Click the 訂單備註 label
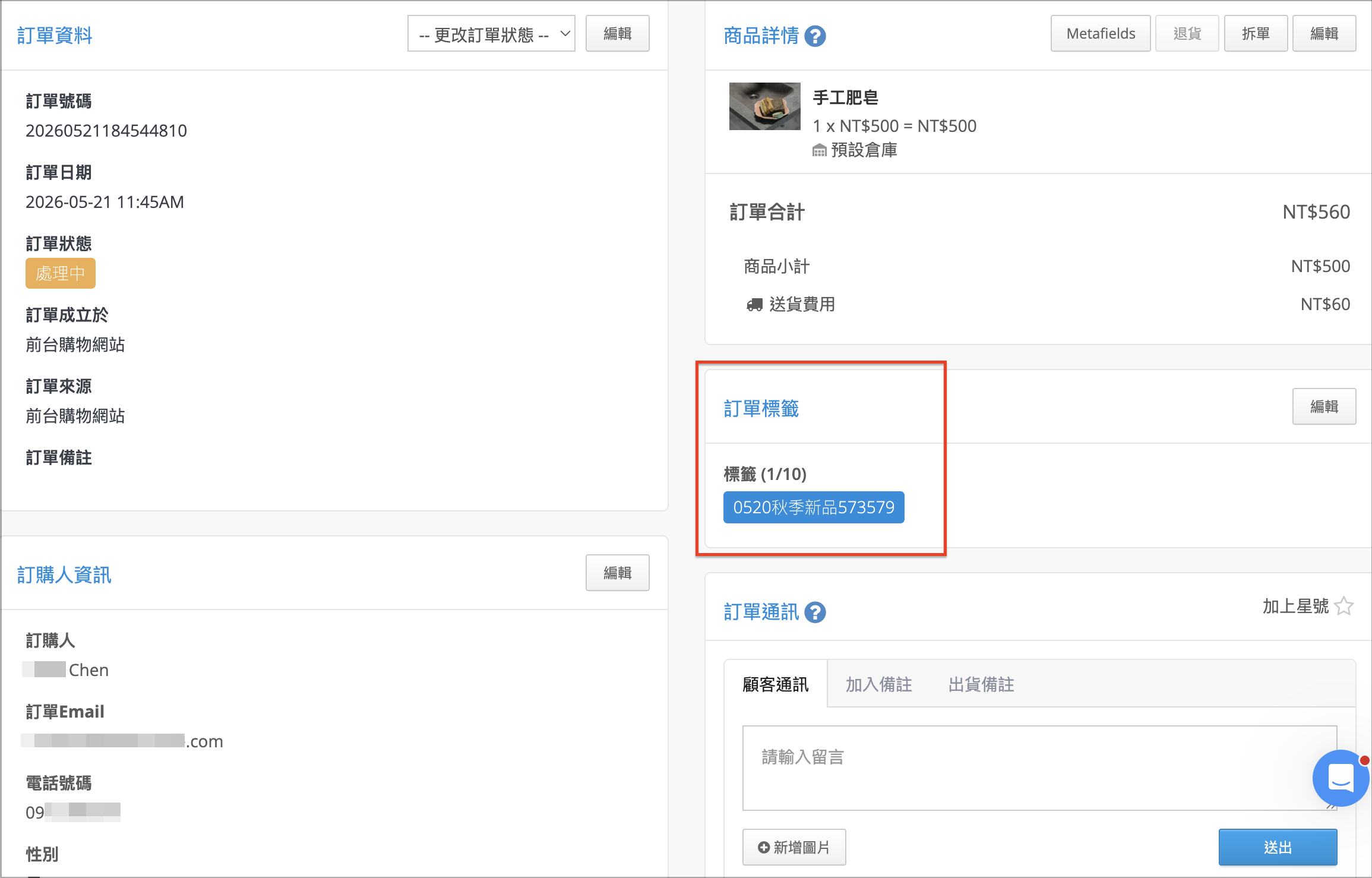Screen dimensions: 1372x878 point(59,457)
